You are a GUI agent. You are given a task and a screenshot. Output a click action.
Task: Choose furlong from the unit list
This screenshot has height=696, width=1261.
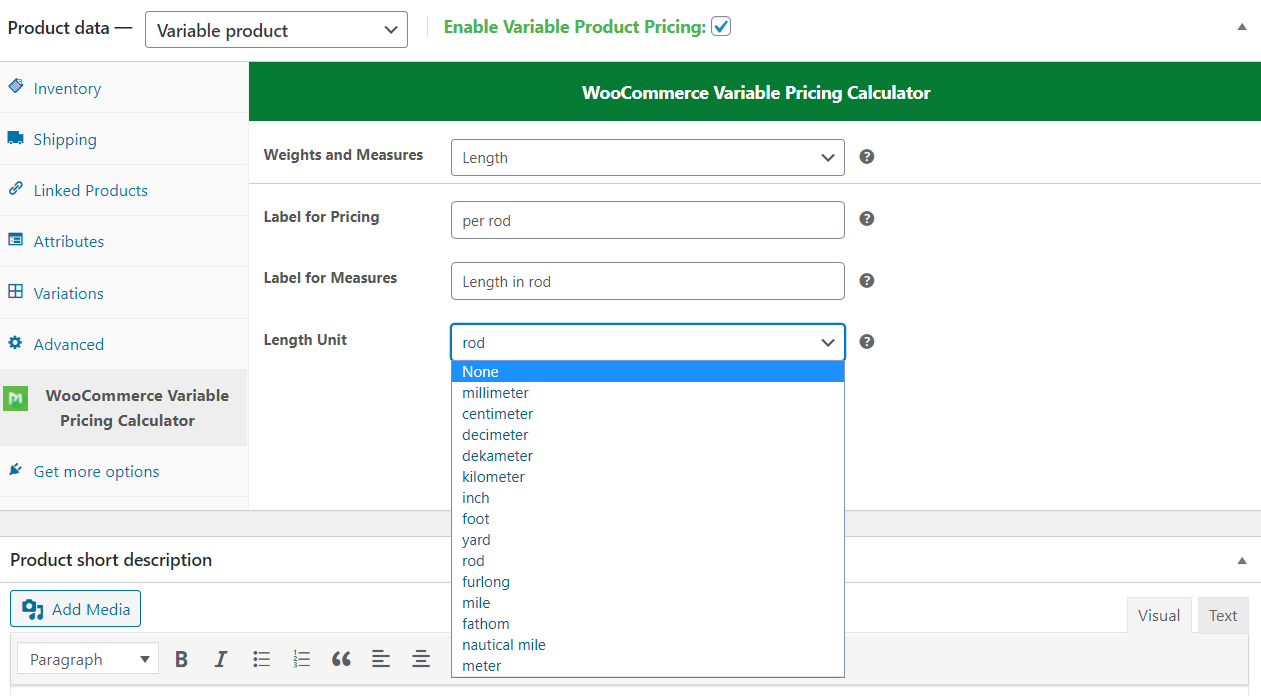point(486,582)
